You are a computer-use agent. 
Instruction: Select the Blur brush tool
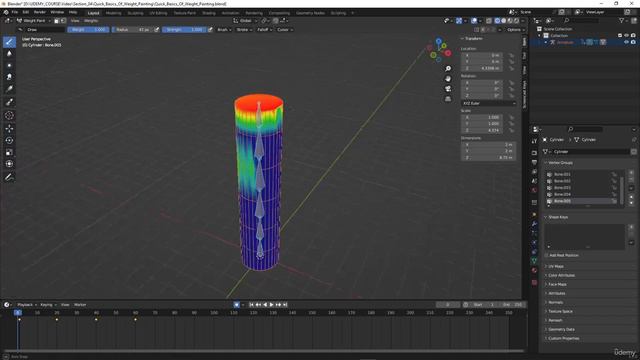coord(9,53)
